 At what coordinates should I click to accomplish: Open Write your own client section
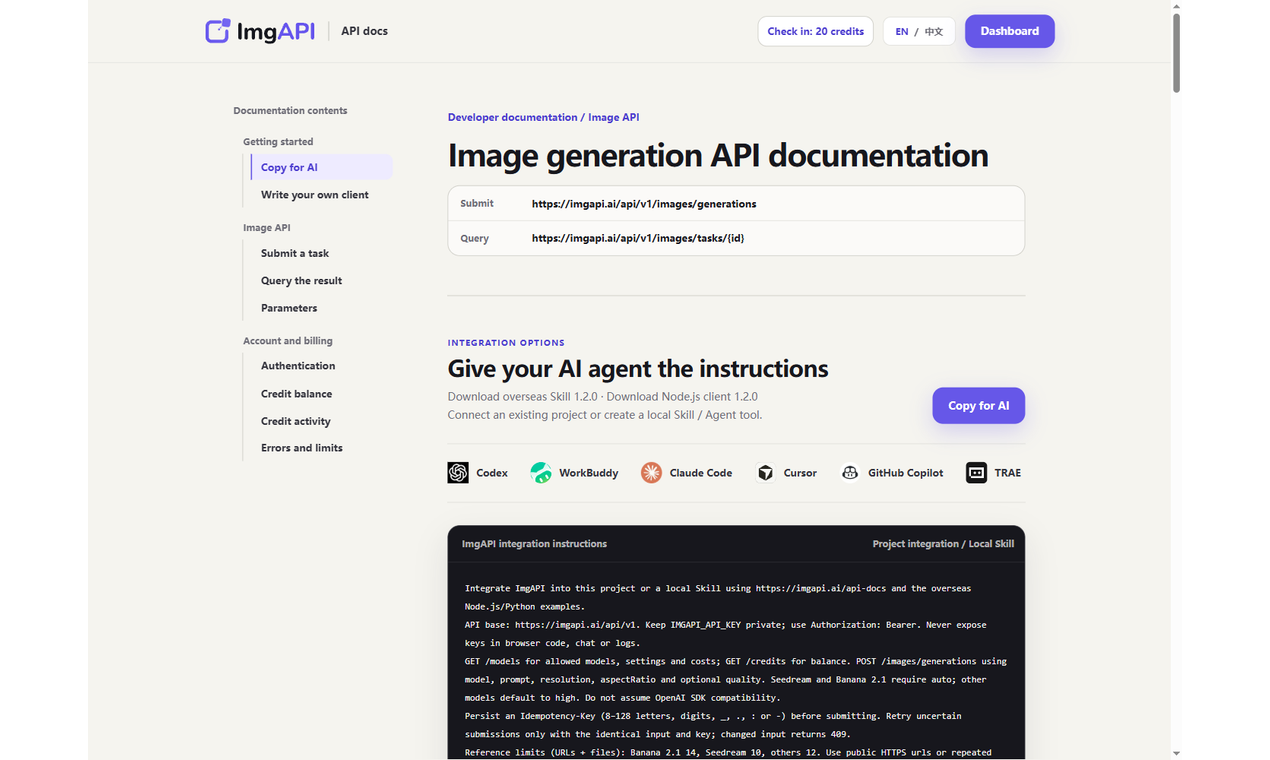point(314,195)
